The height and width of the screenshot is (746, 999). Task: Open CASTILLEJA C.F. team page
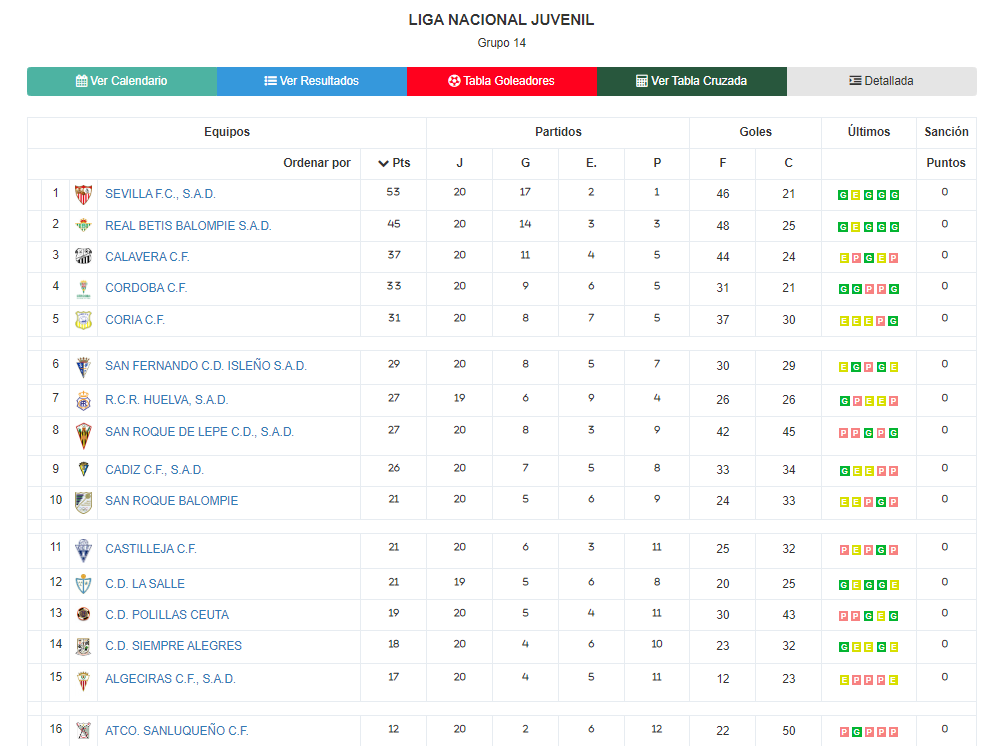pos(151,549)
